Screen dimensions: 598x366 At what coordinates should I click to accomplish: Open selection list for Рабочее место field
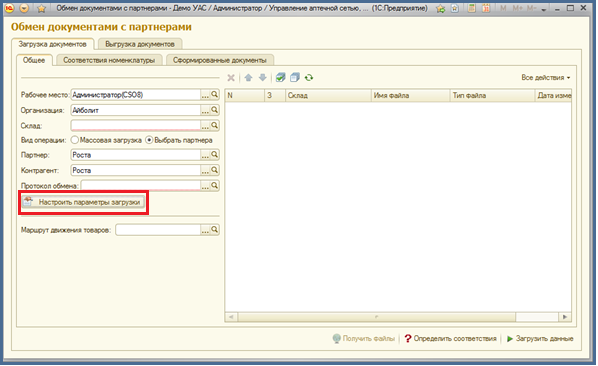coord(205,95)
